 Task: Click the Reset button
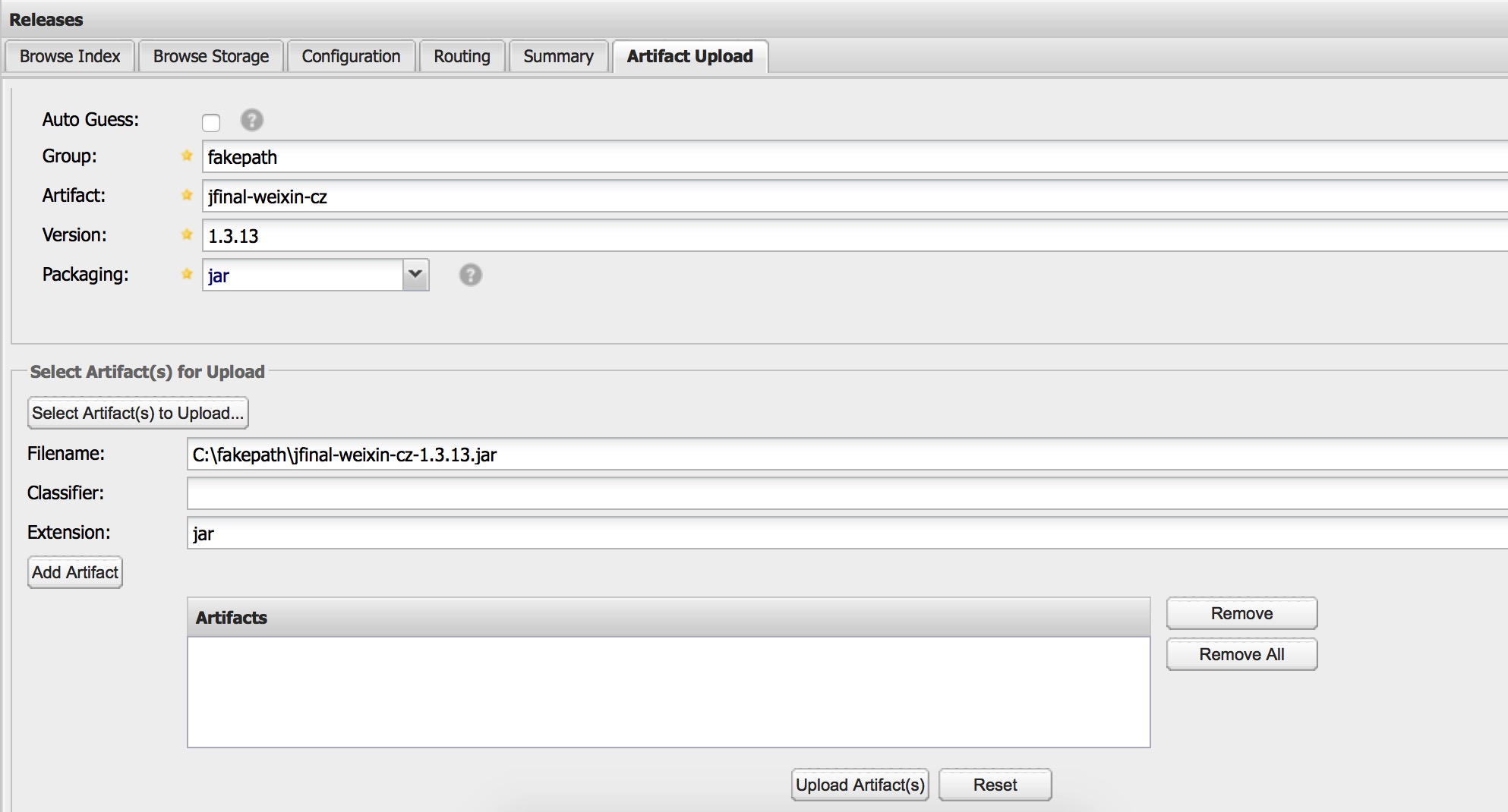coord(994,785)
